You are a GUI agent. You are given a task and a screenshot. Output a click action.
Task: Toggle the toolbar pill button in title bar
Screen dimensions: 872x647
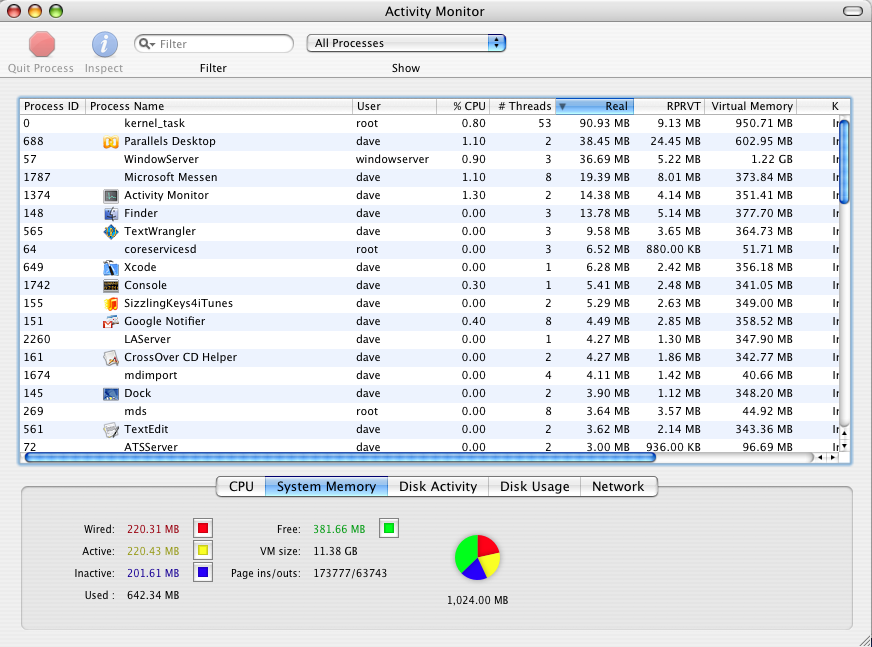pos(853,11)
